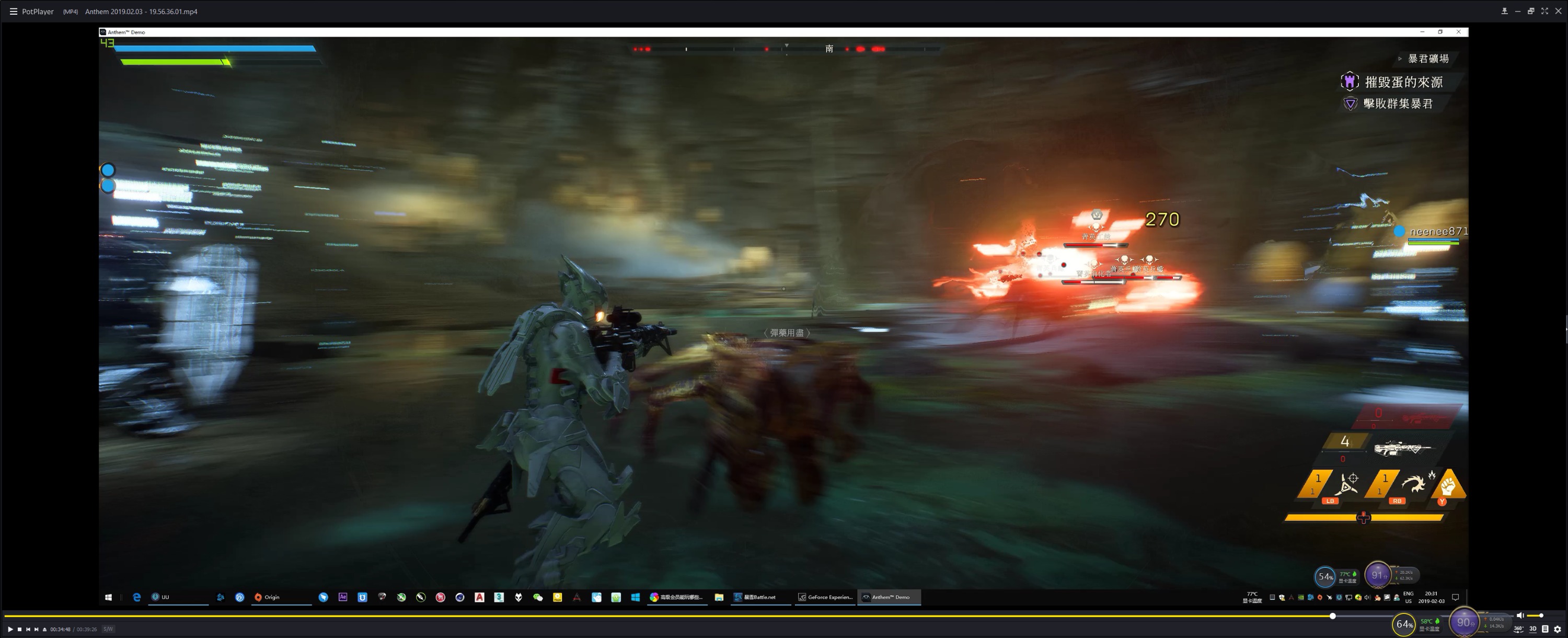Toggle 3D video mode
Viewport: 1568px width, 638px height.
point(1532,629)
